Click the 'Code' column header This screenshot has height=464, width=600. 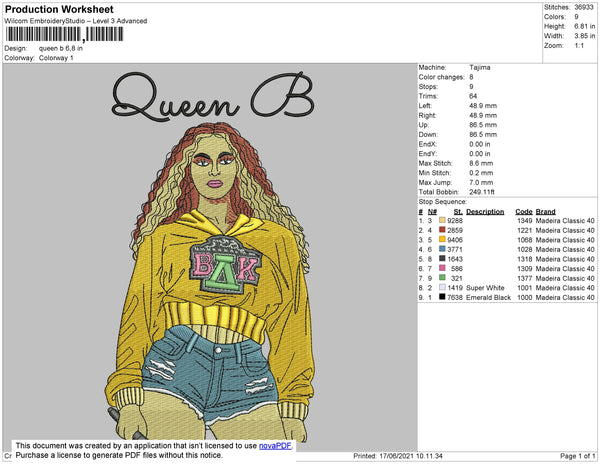coord(524,212)
